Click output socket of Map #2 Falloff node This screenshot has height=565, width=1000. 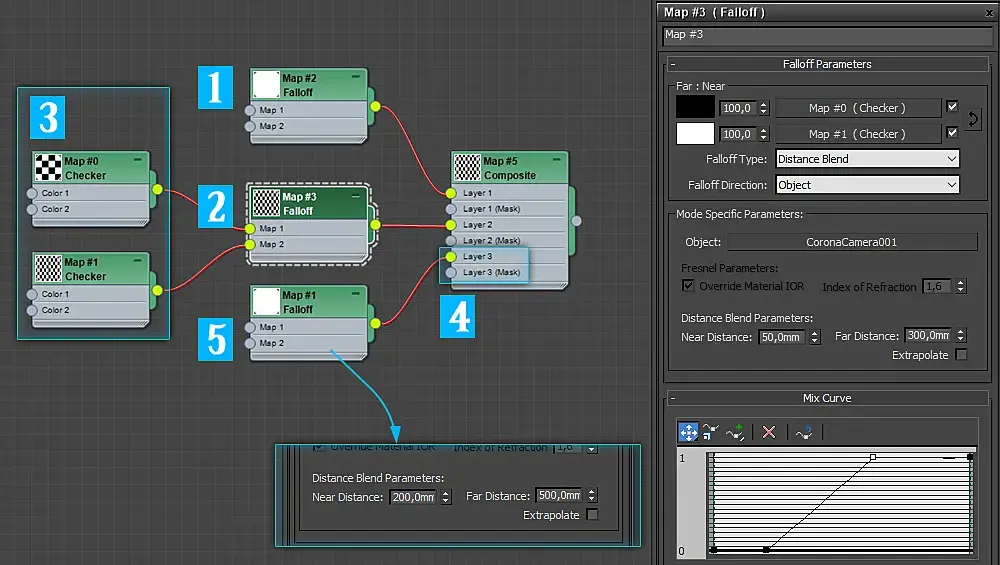[x=375, y=106]
